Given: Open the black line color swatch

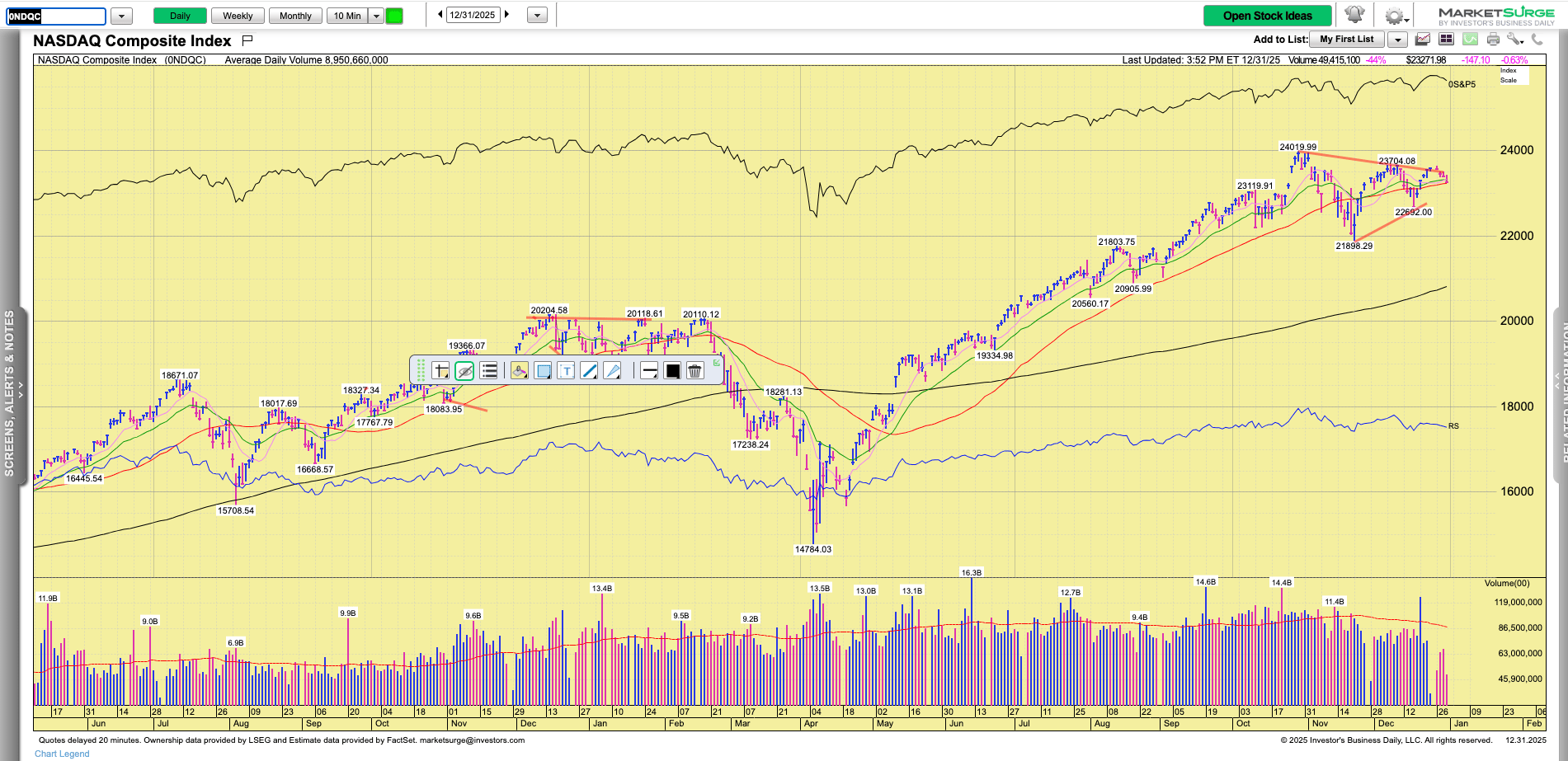Looking at the screenshot, I should pos(672,371).
